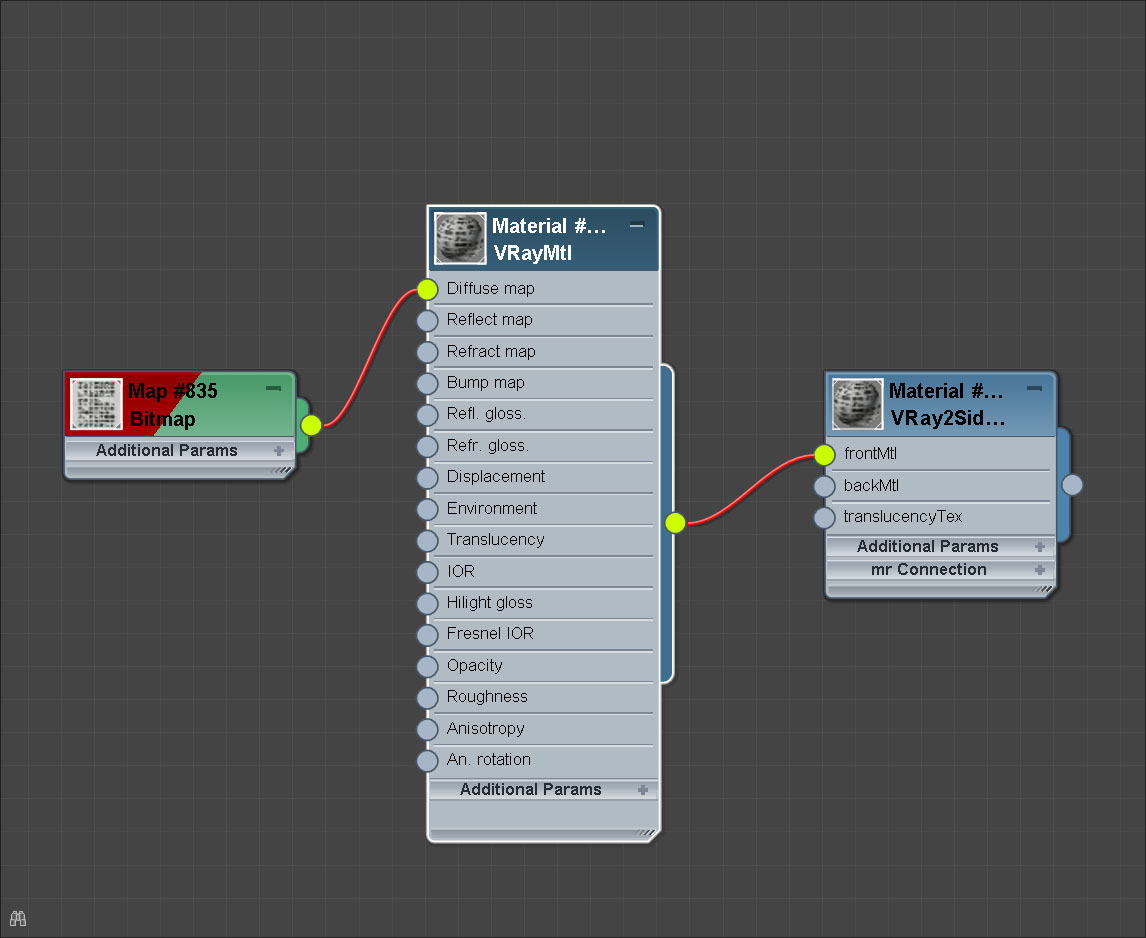Click the Hilight gloss input socket
This screenshot has height=938, width=1146.
click(x=428, y=603)
